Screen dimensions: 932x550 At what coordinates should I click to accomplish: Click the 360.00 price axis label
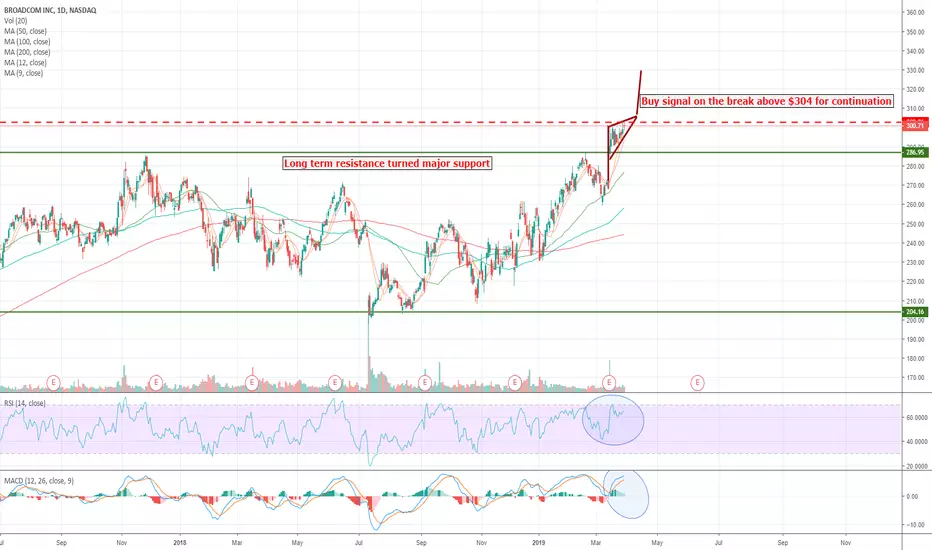[x=915, y=12]
